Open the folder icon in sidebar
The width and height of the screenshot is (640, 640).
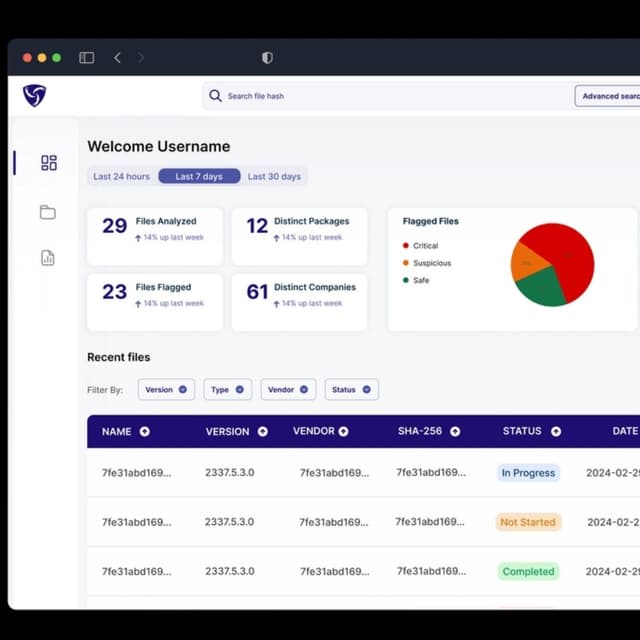(x=48, y=212)
